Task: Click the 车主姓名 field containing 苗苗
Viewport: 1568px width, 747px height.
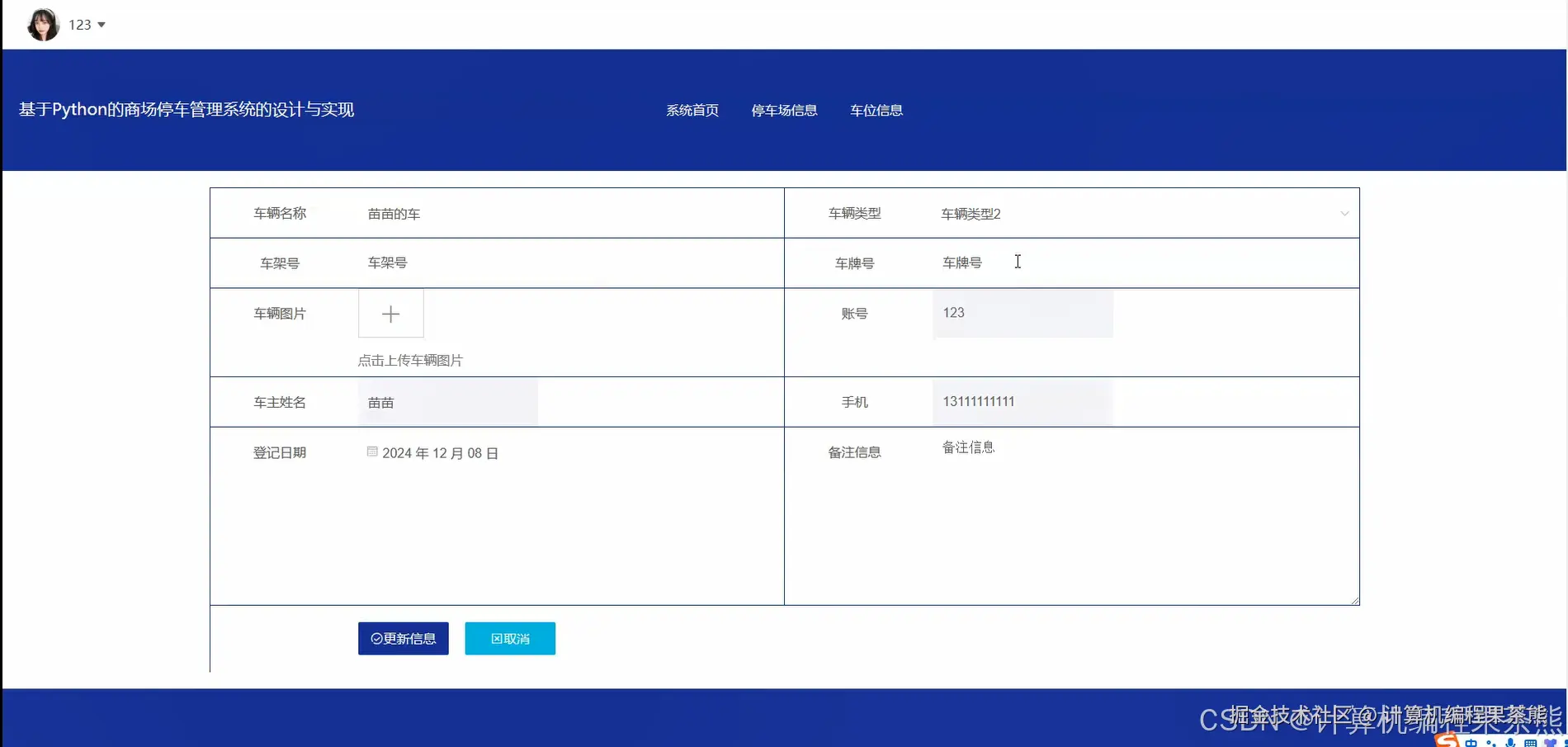Action: 448,402
